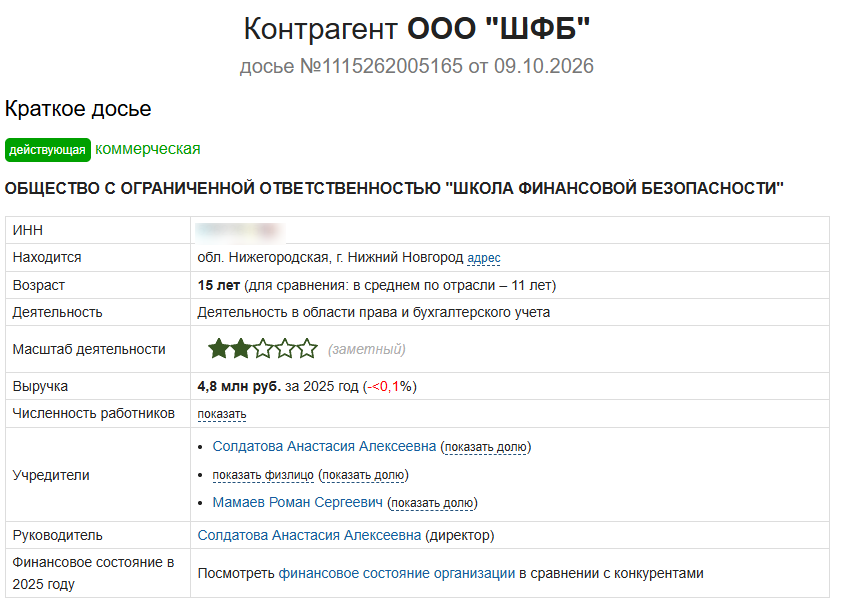
Task: Open founder Мамаев Роман Сергеевич link
Action: [x=297, y=503]
